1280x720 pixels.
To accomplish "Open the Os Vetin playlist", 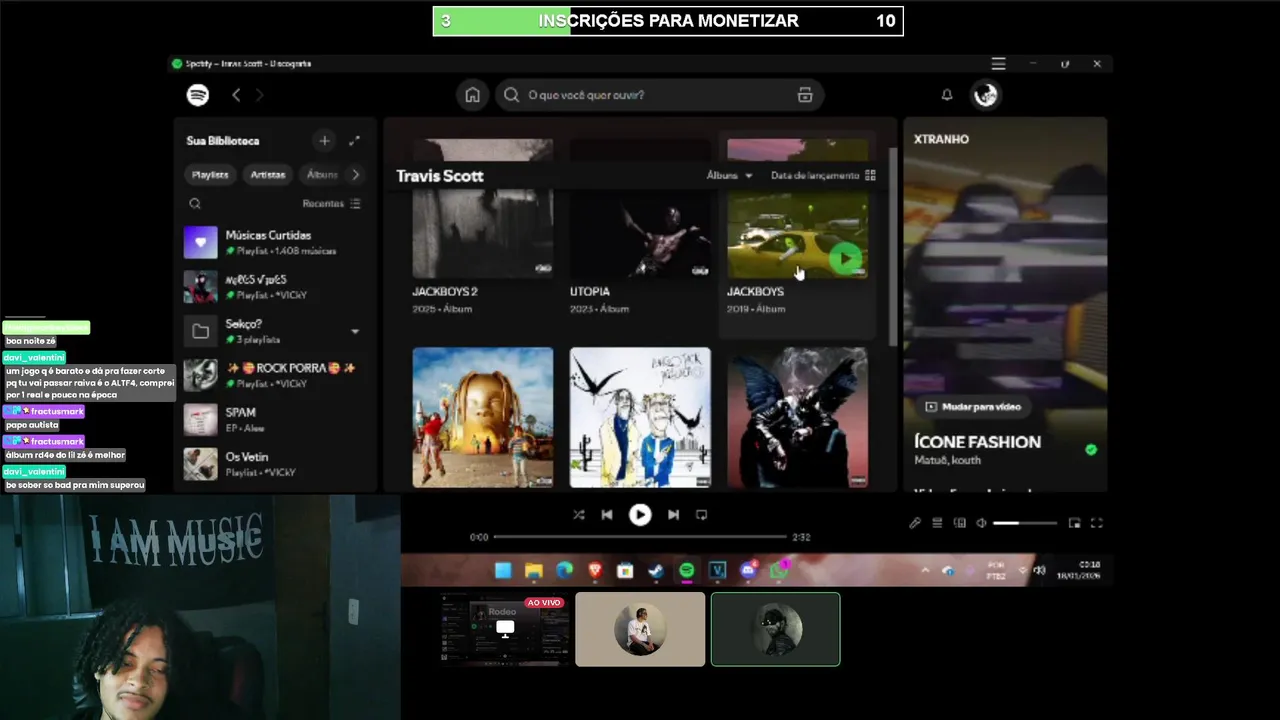I will [273, 464].
